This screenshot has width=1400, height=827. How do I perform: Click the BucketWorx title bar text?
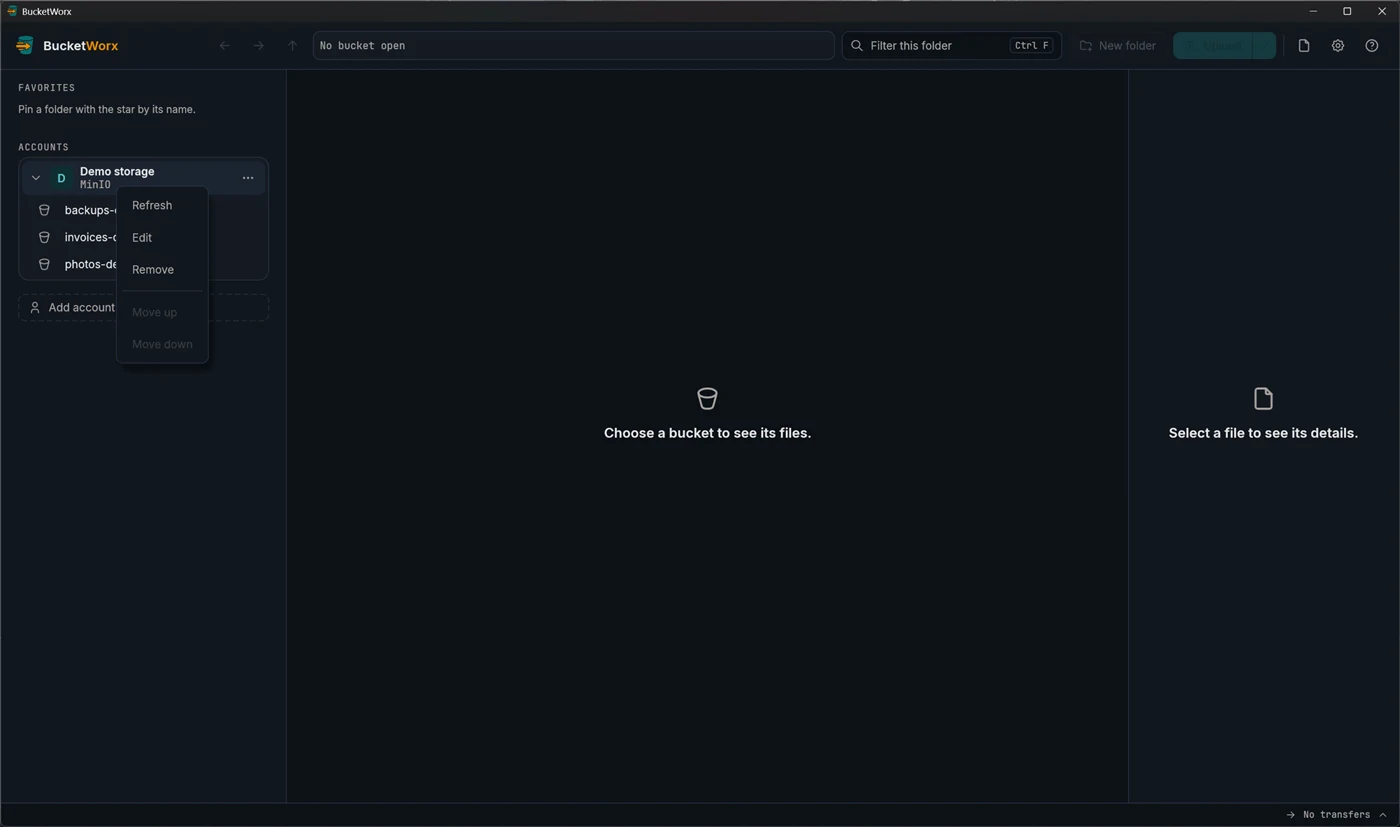(46, 12)
